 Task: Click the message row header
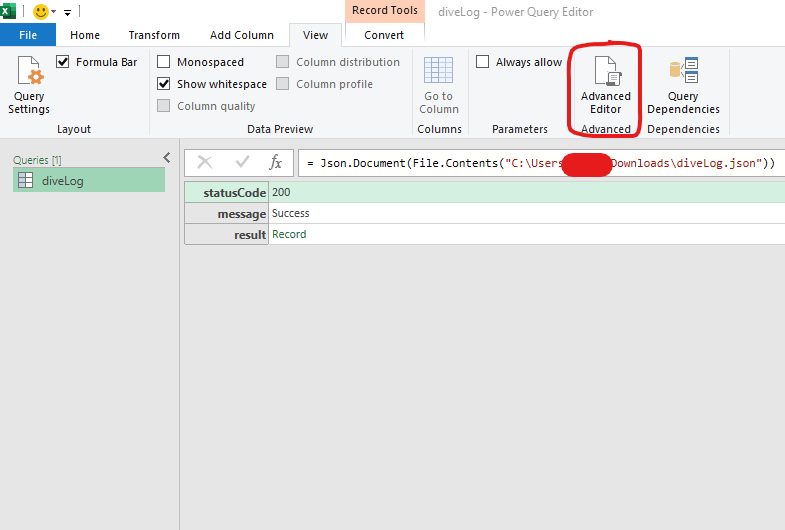[x=227, y=214]
